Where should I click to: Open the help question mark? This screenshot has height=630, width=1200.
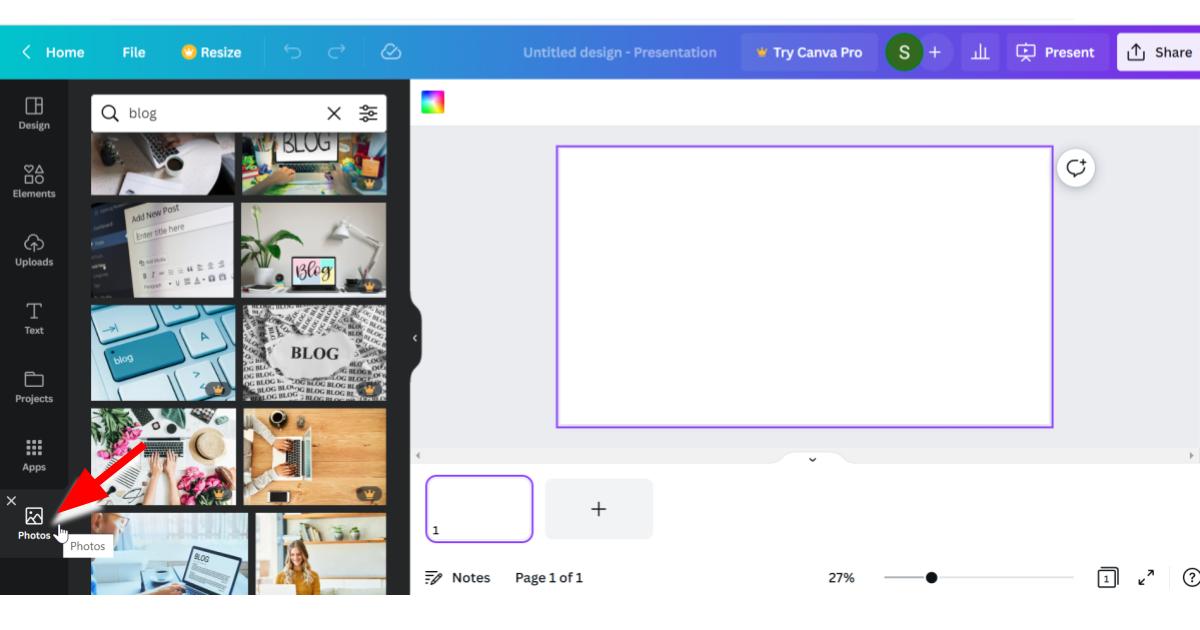point(1191,577)
